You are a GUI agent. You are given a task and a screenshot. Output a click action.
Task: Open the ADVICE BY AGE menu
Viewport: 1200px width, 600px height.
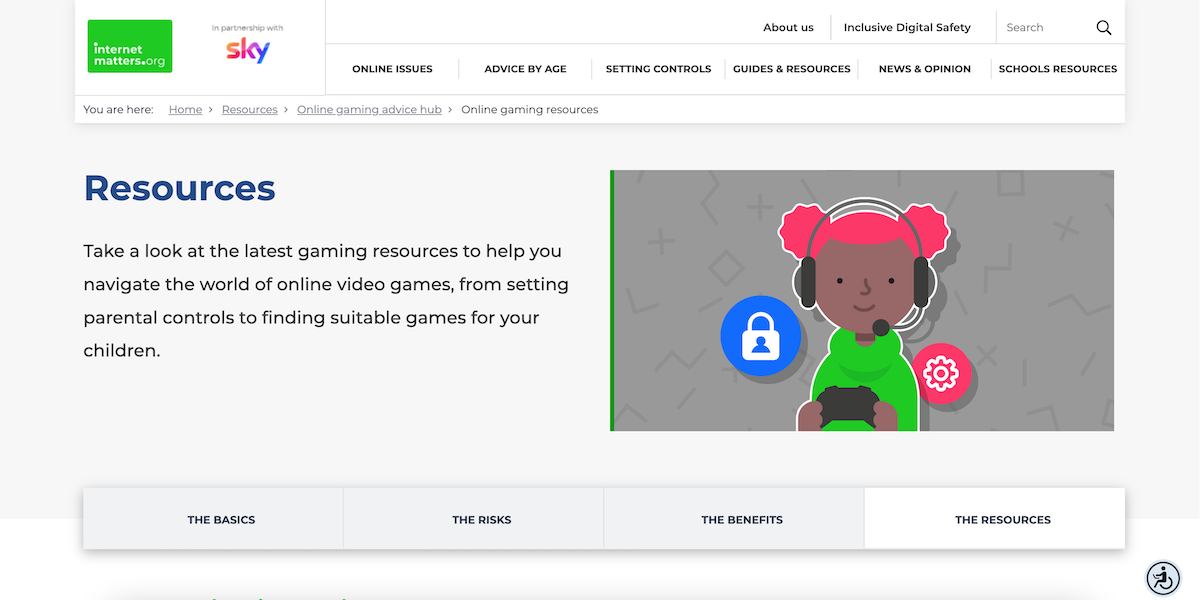click(525, 69)
